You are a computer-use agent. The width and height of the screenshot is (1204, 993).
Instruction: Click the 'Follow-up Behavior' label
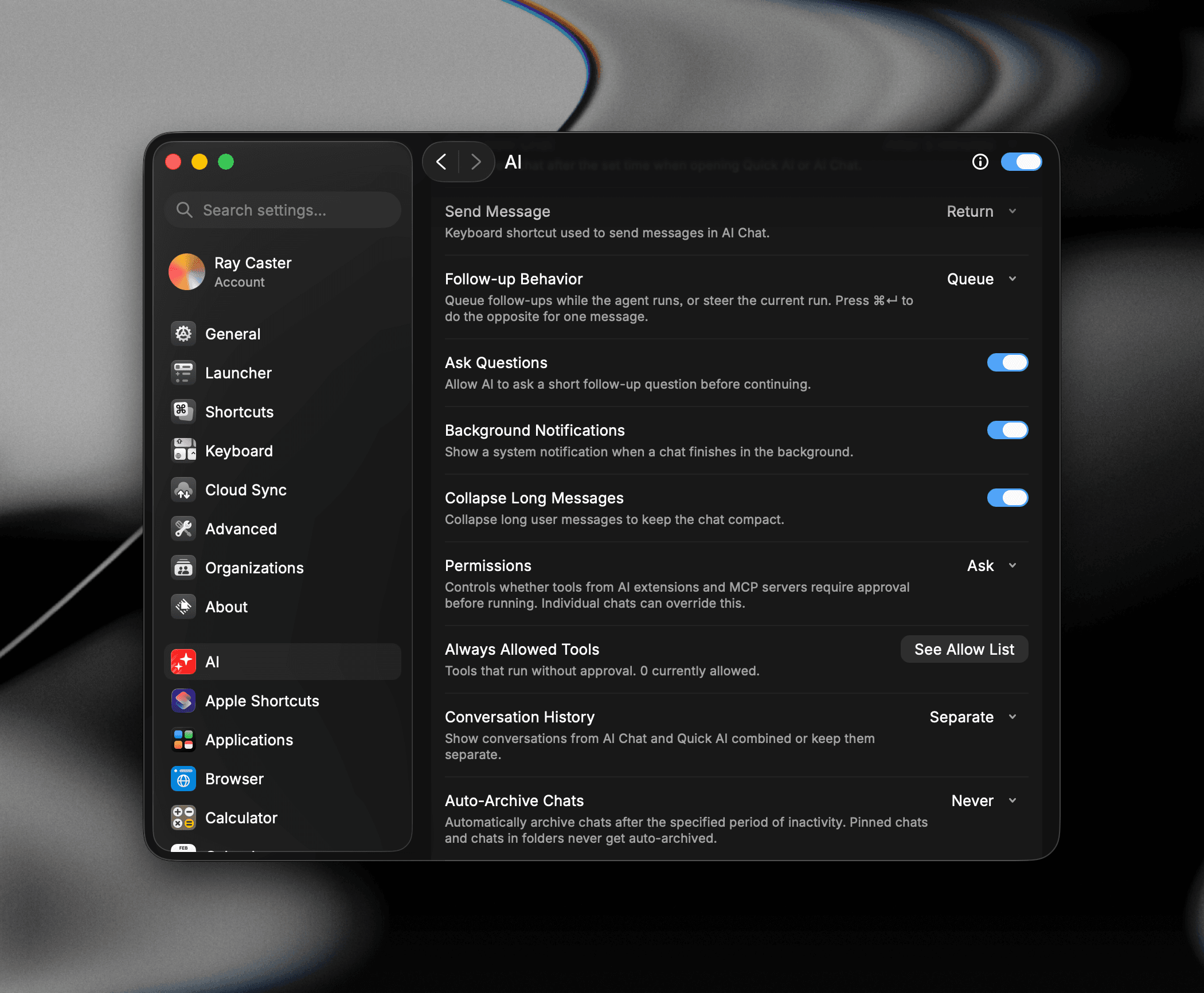point(514,279)
